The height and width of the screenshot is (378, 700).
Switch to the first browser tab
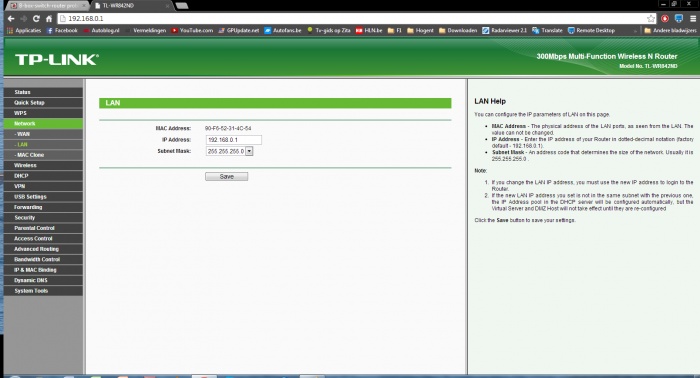[x=47, y=6]
